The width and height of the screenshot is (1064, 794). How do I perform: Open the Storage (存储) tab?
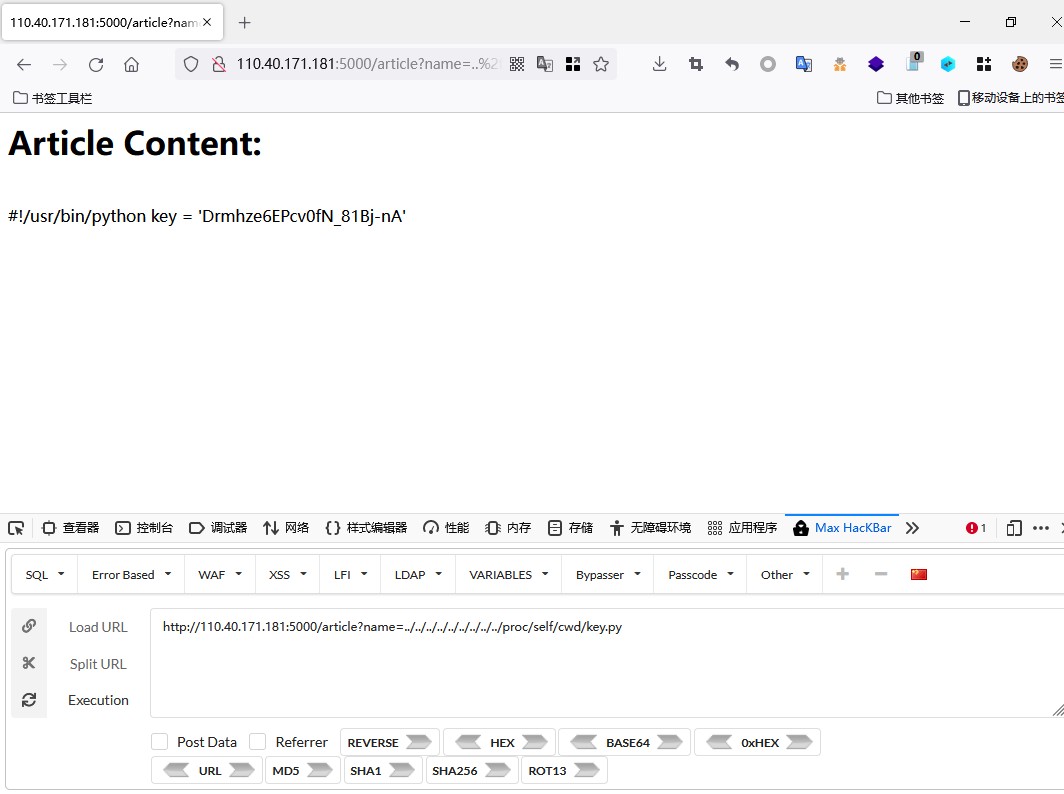570,528
